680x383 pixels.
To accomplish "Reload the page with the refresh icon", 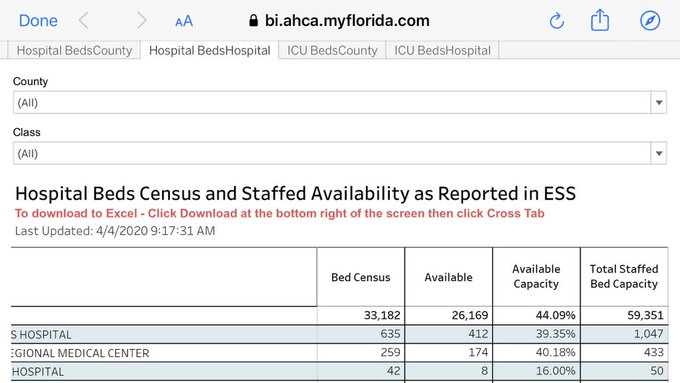I will [x=556, y=20].
